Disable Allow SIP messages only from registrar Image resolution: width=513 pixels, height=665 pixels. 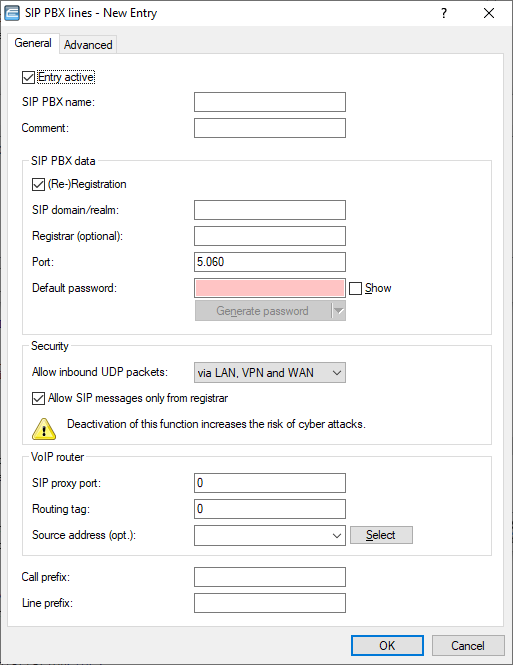39,398
